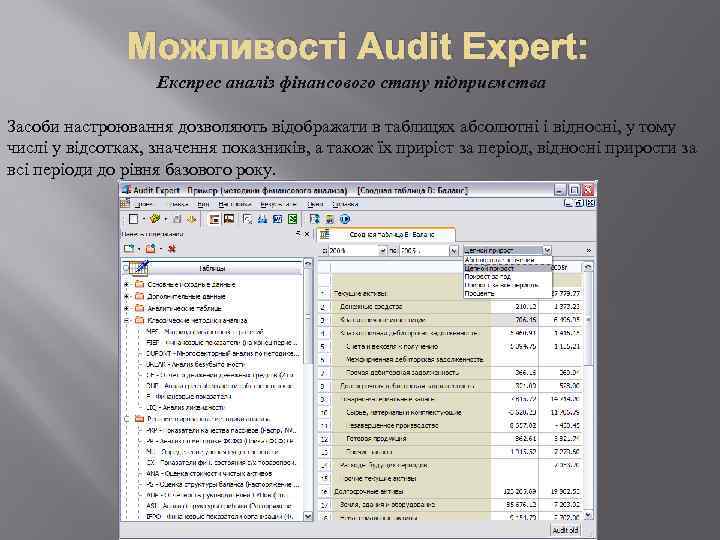720x540 pixels.
Task: Click the app menu icon left of menu bar
Action: (x=125, y=203)
